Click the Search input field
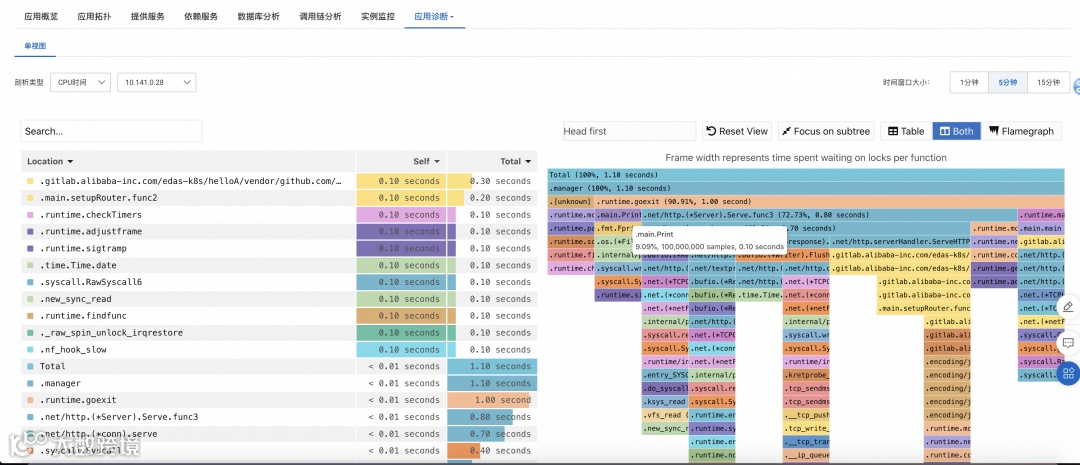Image resolution: width=1080 pixels, height=465 pixels. [x=111, y=131]
